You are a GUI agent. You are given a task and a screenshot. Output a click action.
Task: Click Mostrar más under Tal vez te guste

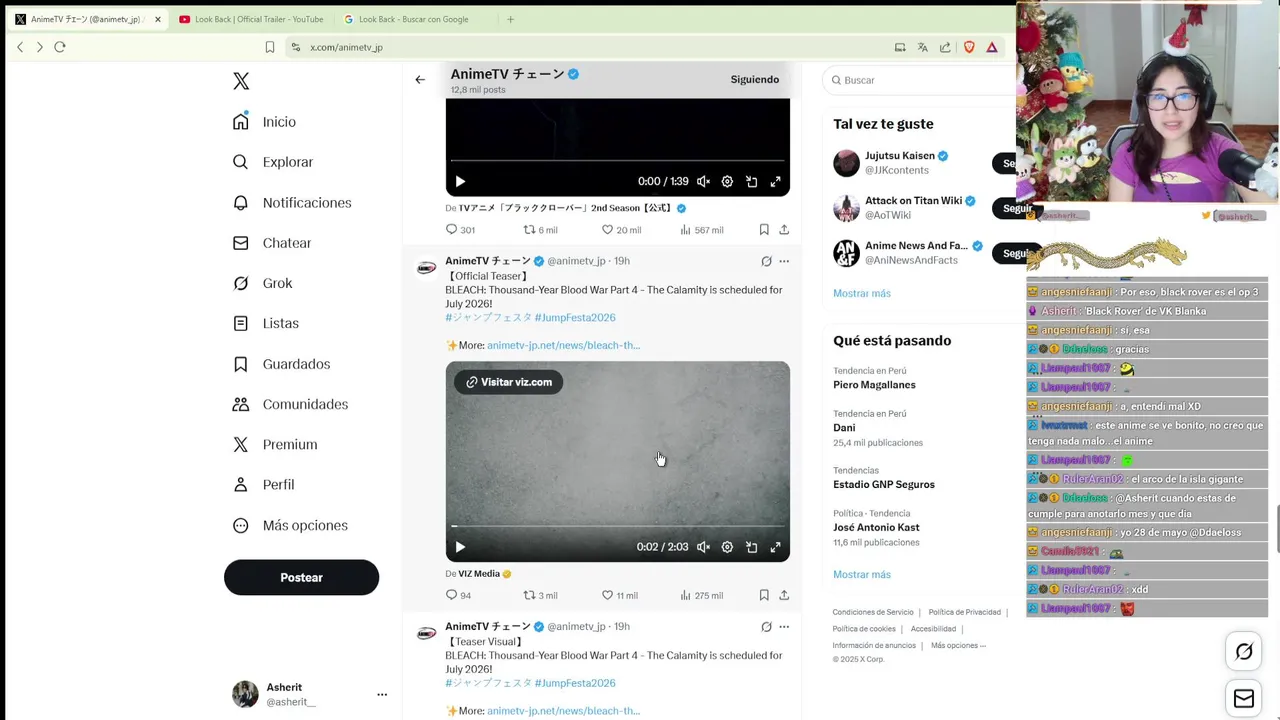point(862,293)
